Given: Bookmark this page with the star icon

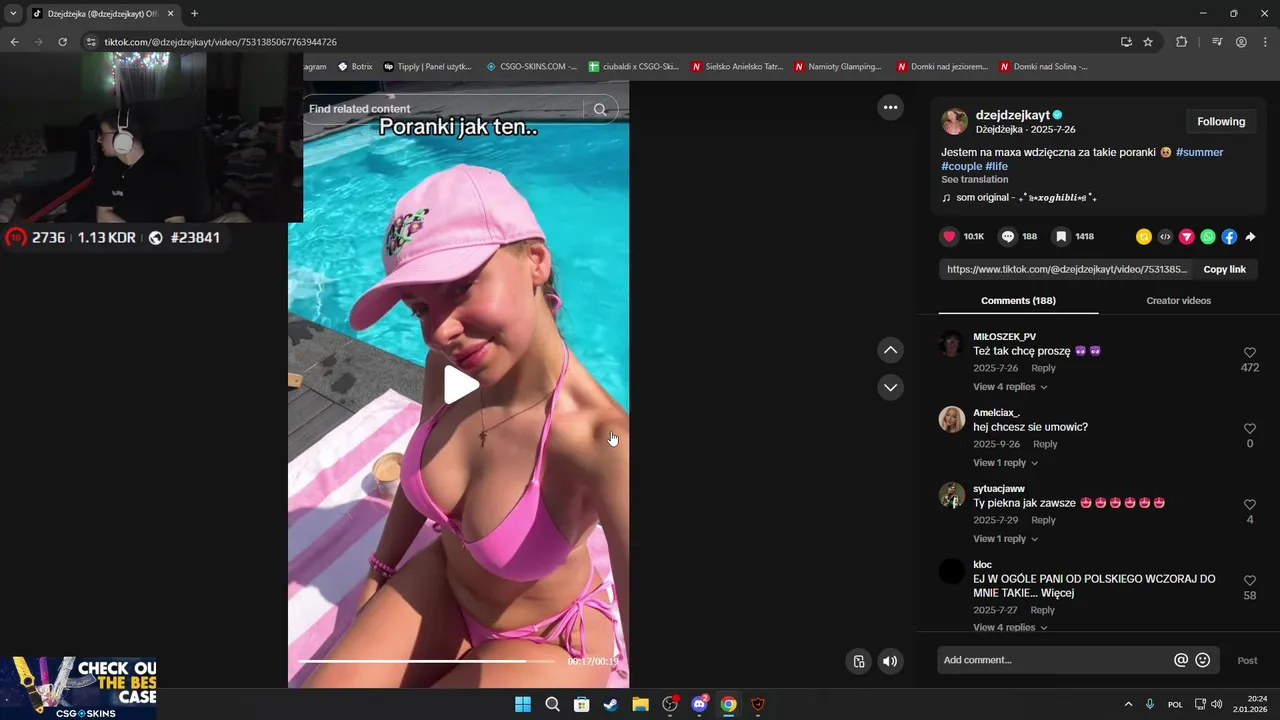Looking at the screenshot, I should point(1148,42).
